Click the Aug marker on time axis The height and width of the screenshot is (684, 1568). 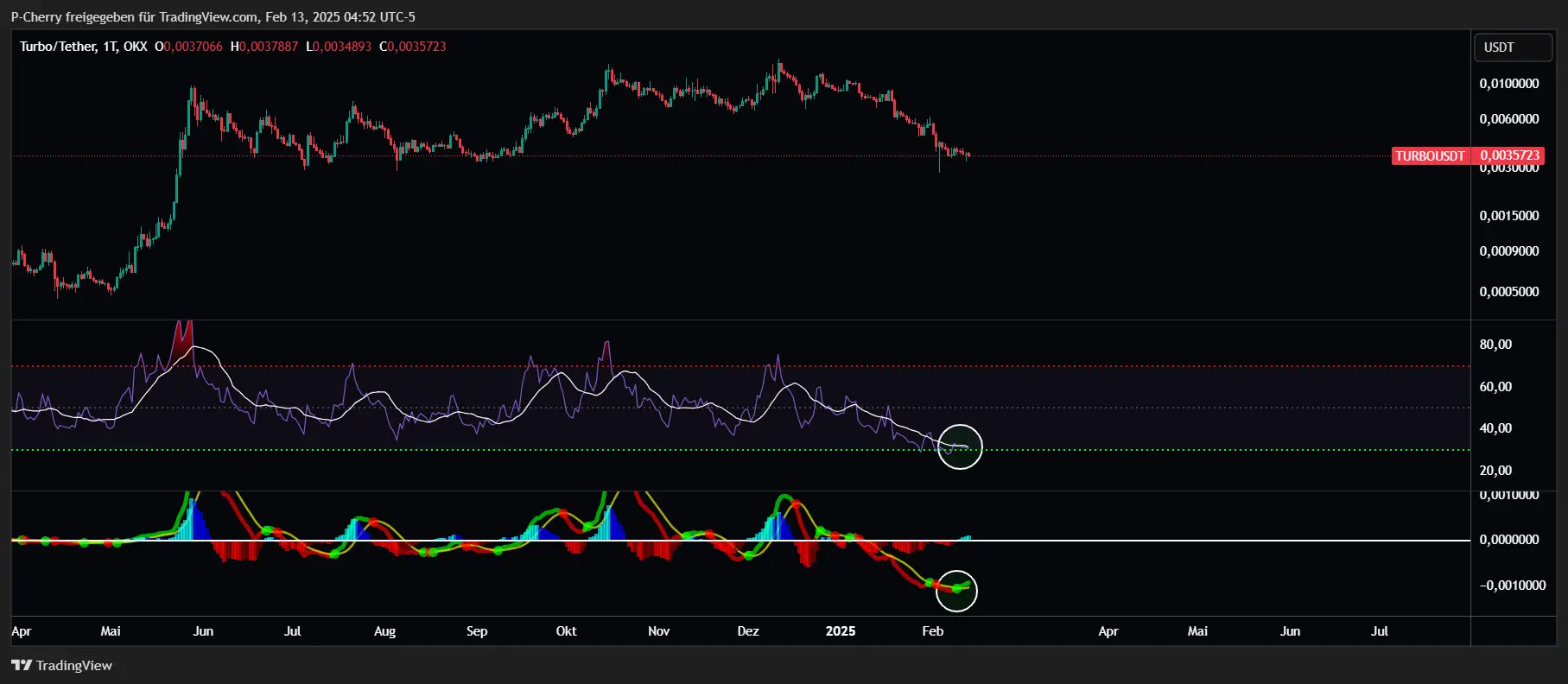[x=385, y=631]
